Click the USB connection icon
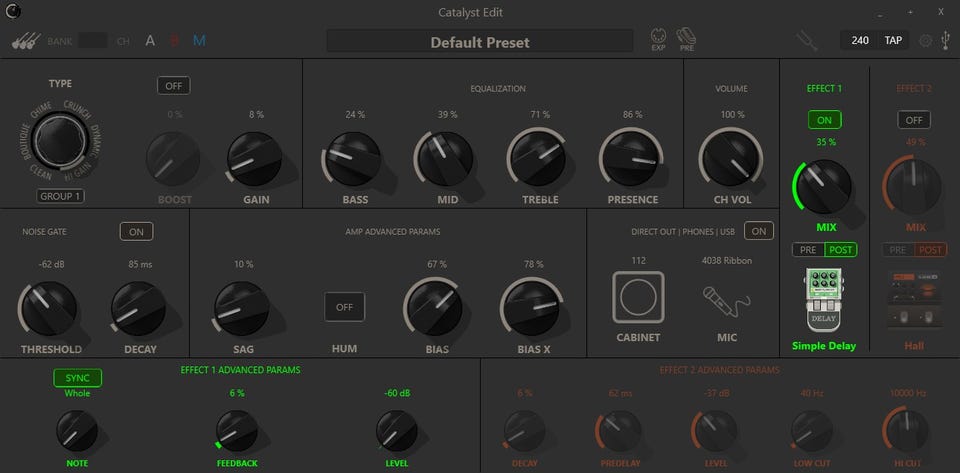This screenshot has width=960, height=473. (945, 41)
